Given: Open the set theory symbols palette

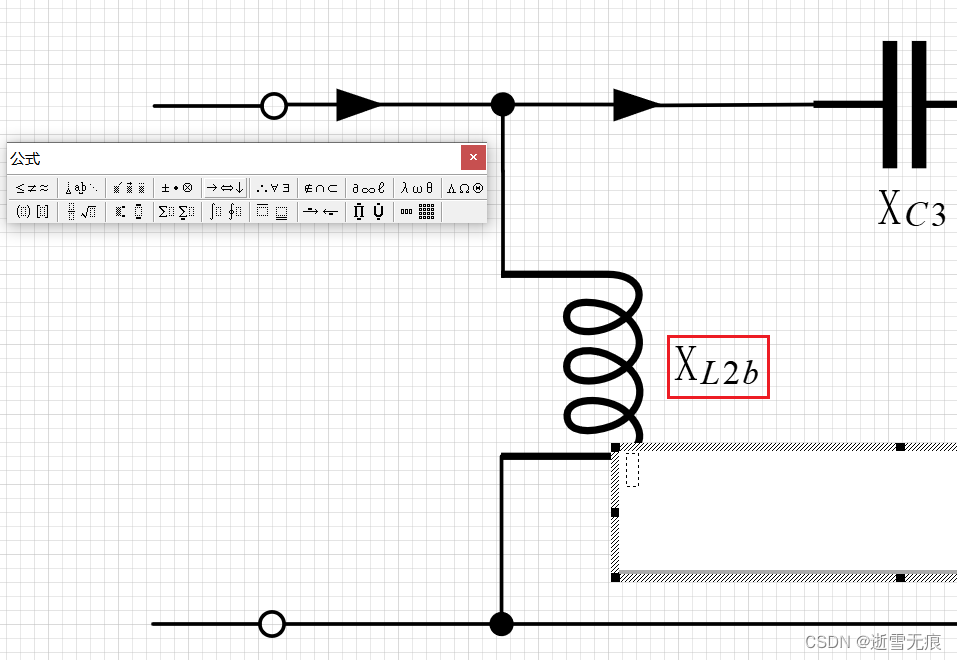Looking at the screenshot, I should pyautogui.click(x=320, y=187).
